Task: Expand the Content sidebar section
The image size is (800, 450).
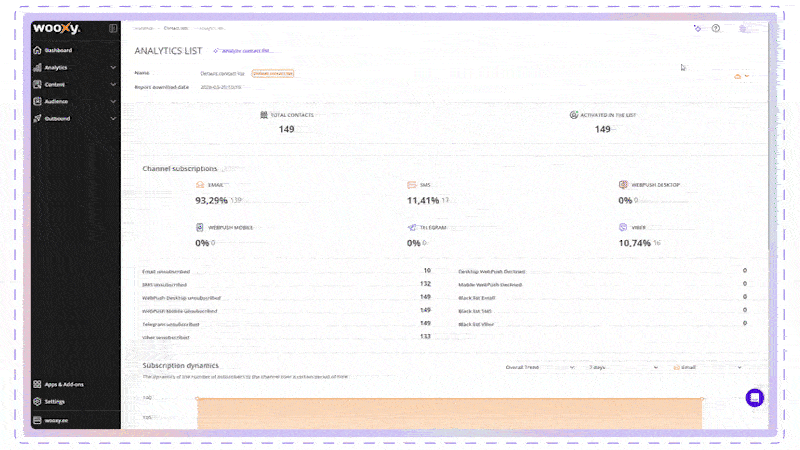Action: pos(75,84)
